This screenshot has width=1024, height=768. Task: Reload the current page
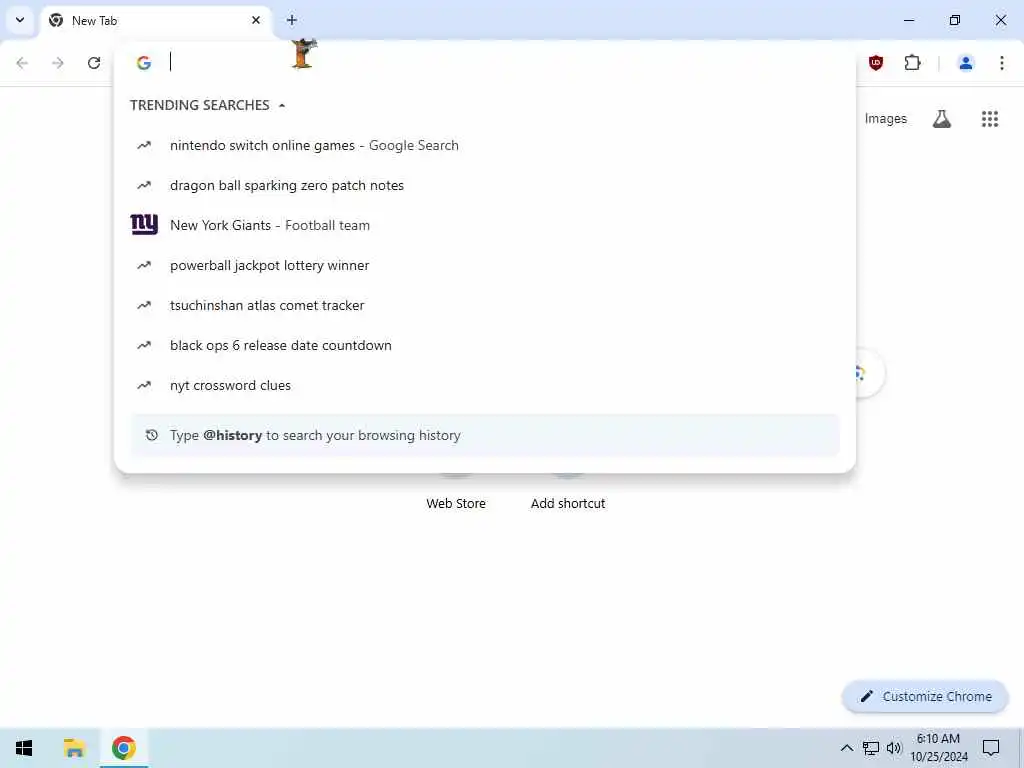click(x=94, y=63)
